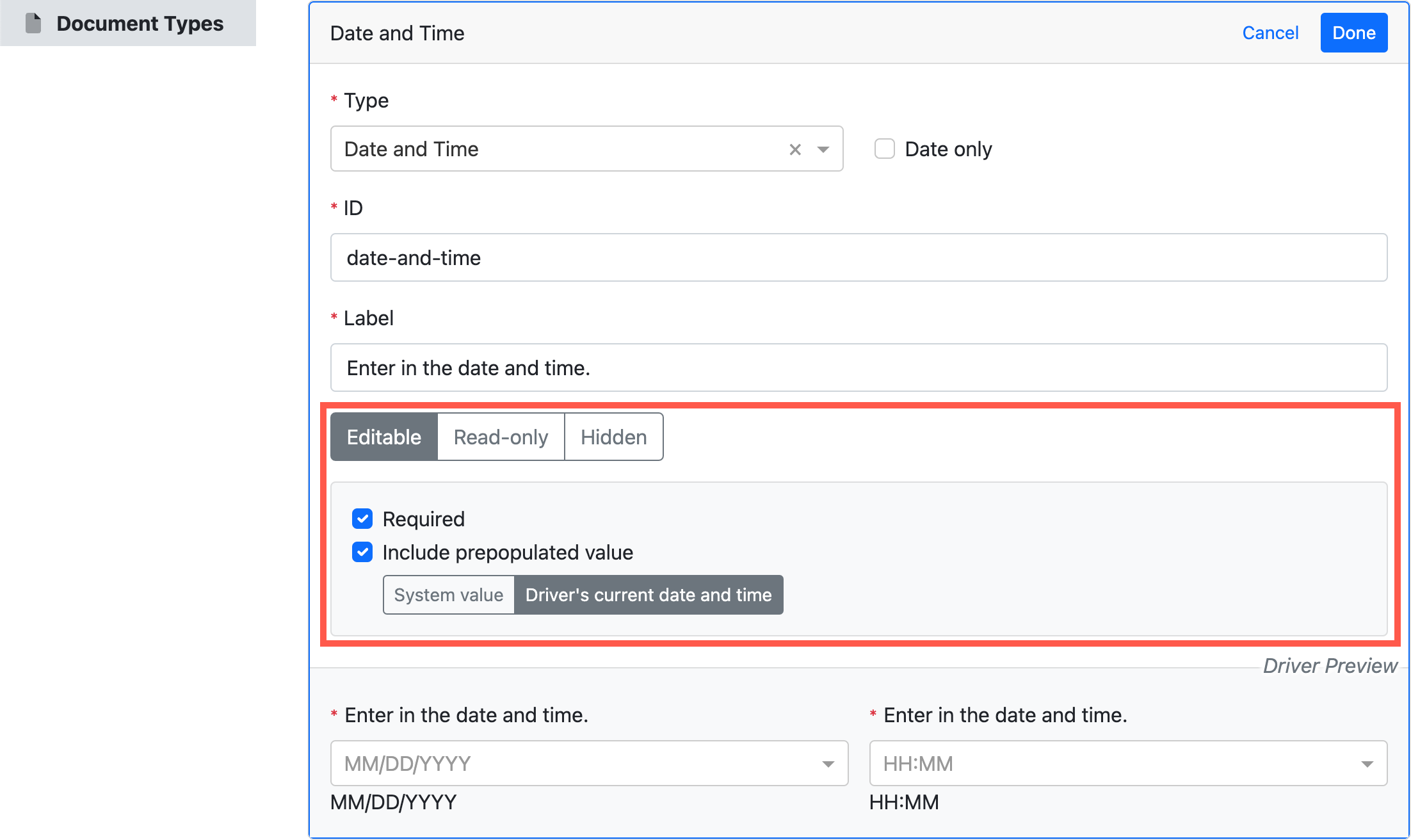Choose System value option
Image resolution: width=1411 pixels, height=840 pixels.
(448, 595)
